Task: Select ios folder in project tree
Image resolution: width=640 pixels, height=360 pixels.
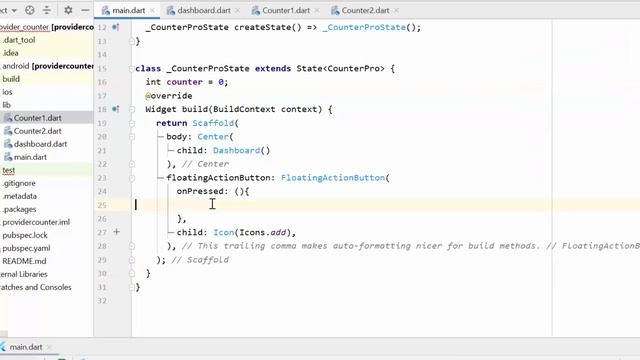Action: 7,92
